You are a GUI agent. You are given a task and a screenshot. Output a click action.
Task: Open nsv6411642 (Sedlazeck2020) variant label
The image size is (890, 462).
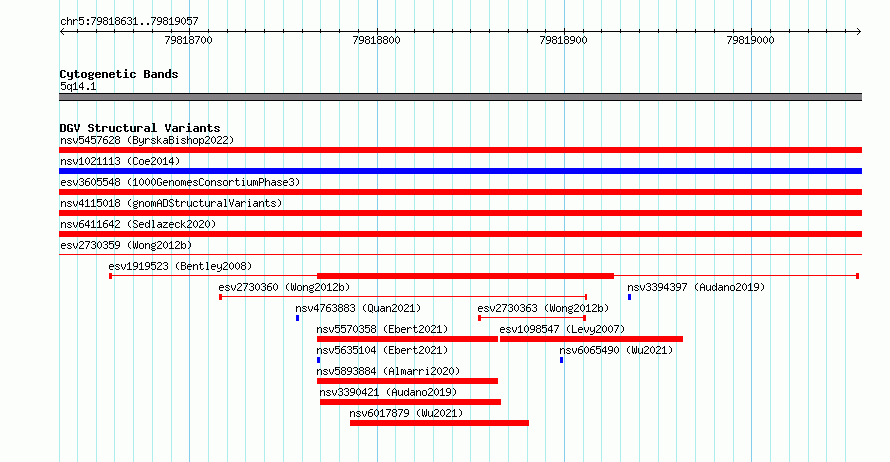coord(138,224)
